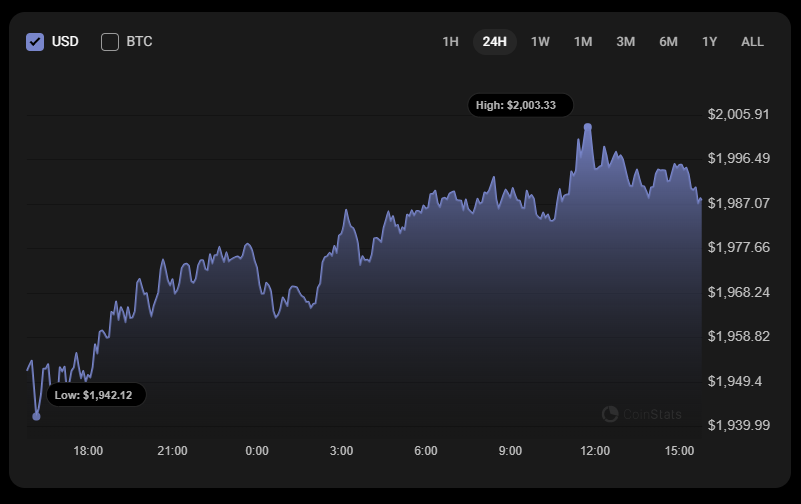View the 1Y time range
The height and width of the screenshot is (504, 801).
pos(710,42)
